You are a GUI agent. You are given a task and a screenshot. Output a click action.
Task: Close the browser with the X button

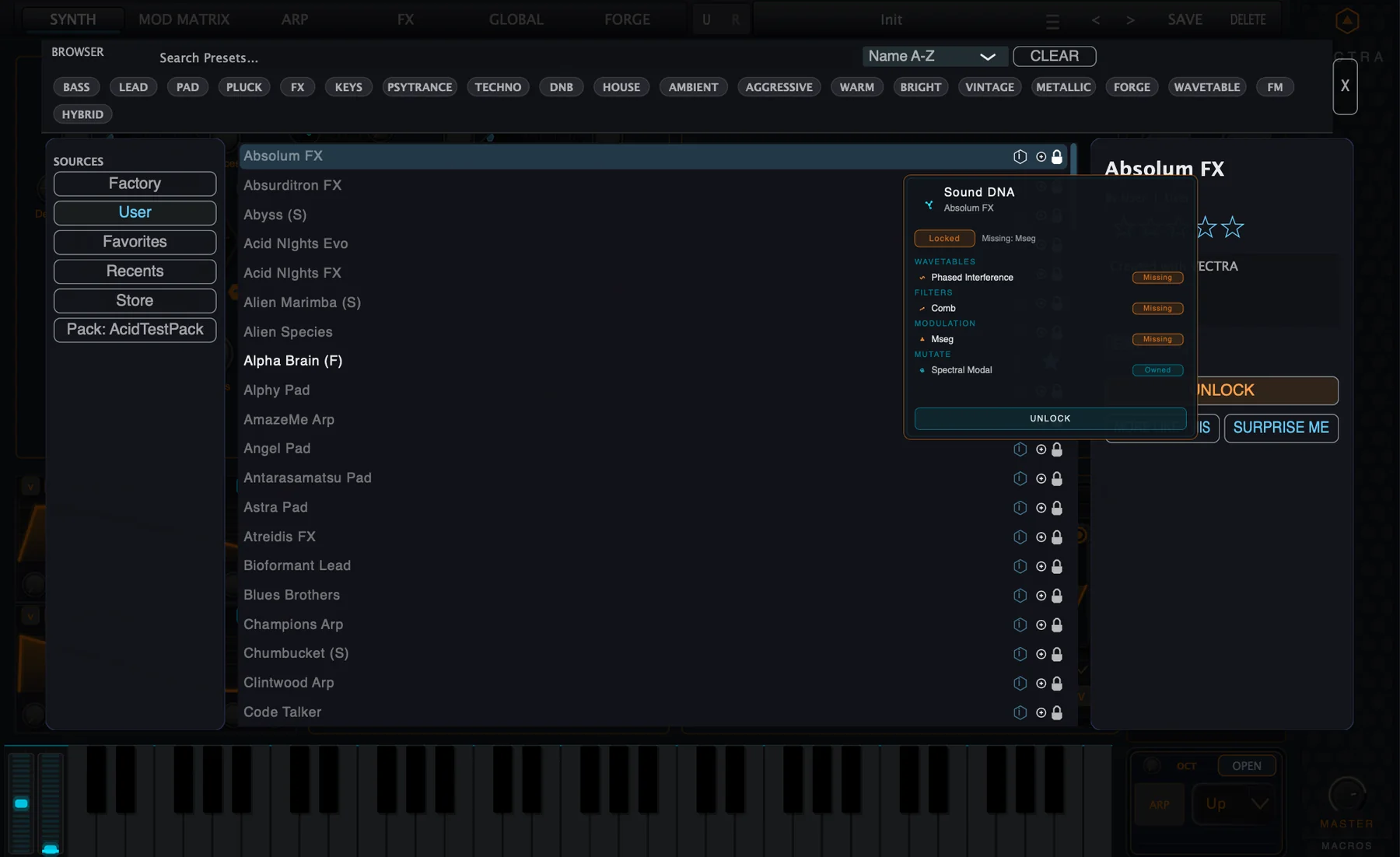(1345, 86)
